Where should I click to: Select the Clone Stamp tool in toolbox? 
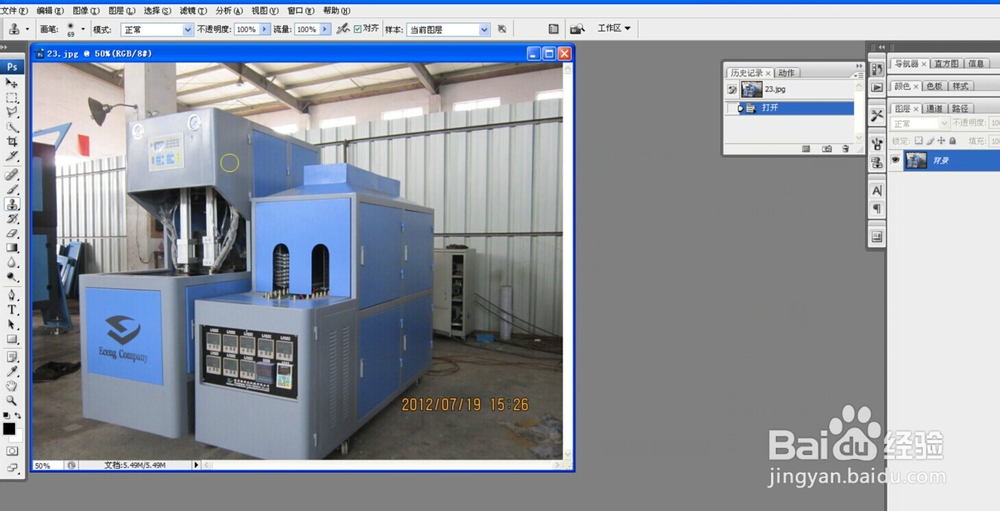[11, 204]
